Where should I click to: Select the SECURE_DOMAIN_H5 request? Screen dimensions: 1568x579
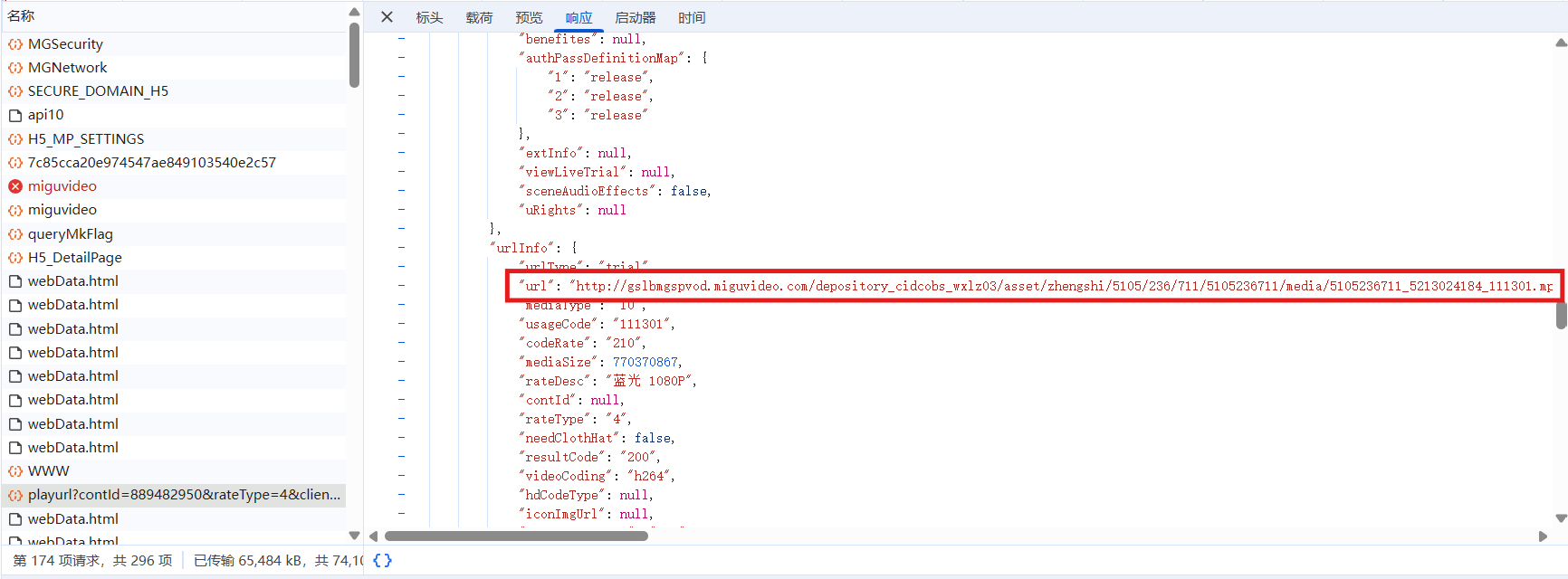(174, 91)
